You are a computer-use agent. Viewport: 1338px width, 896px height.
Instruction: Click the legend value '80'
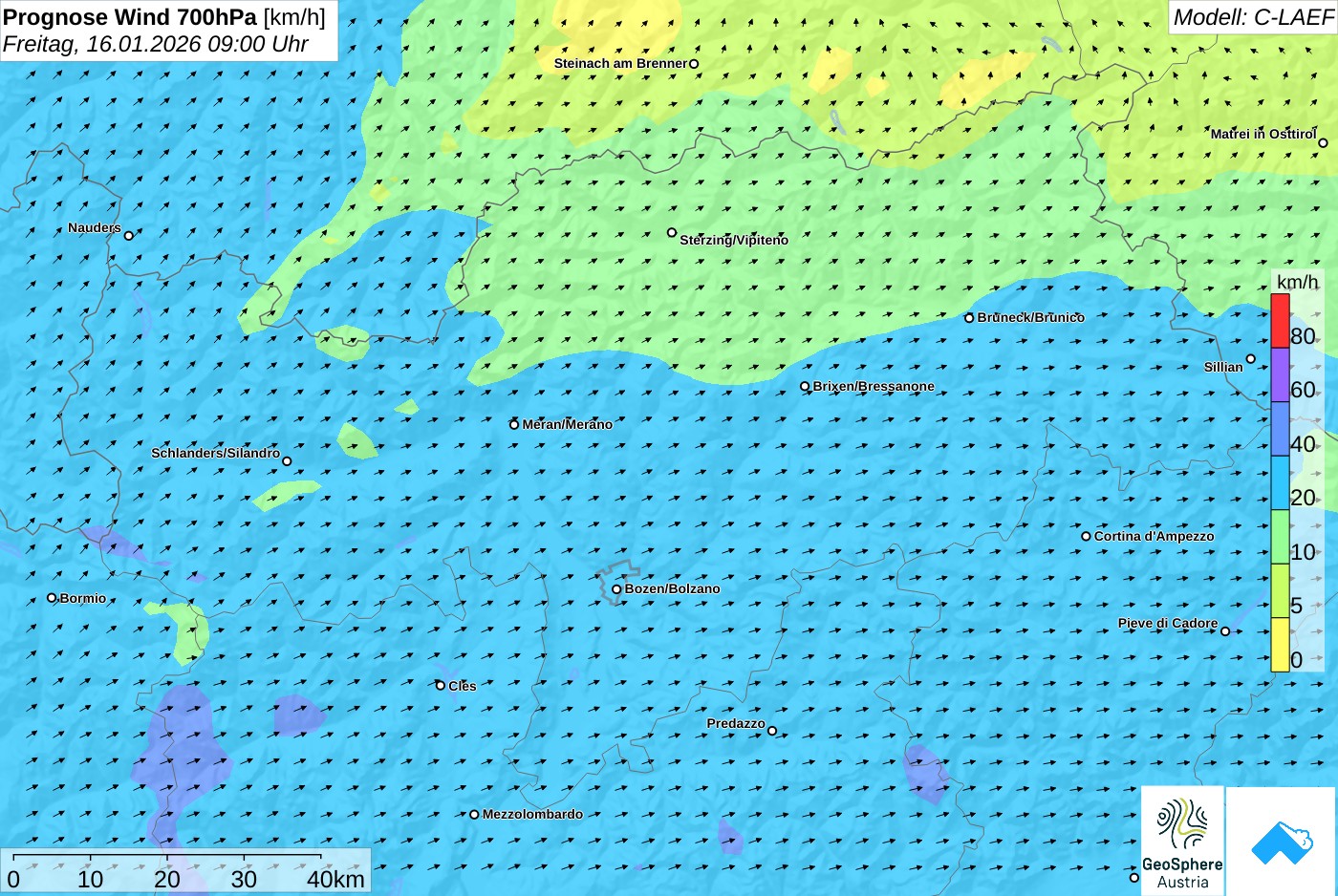[x=1303, y=336]
